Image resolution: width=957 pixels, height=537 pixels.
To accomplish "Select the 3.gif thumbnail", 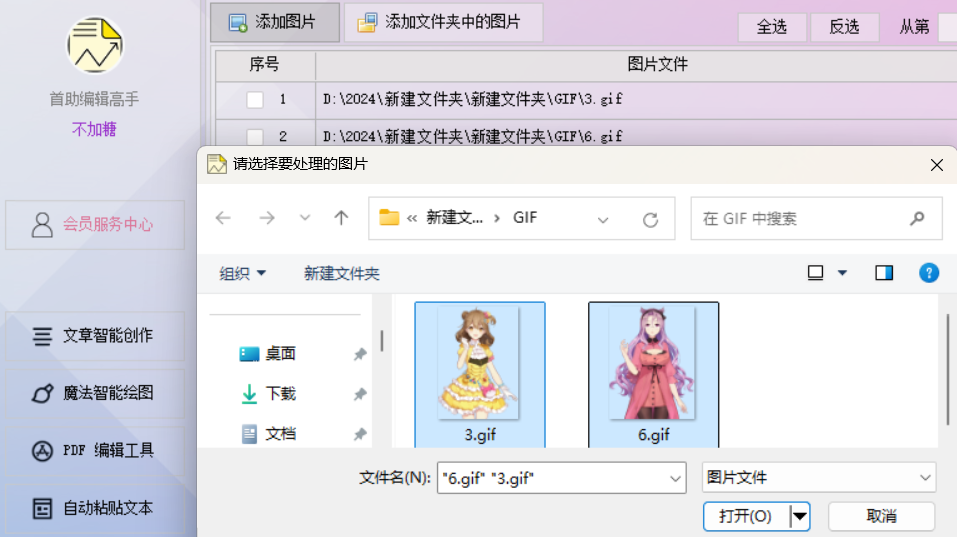I will tap(480, 375).
